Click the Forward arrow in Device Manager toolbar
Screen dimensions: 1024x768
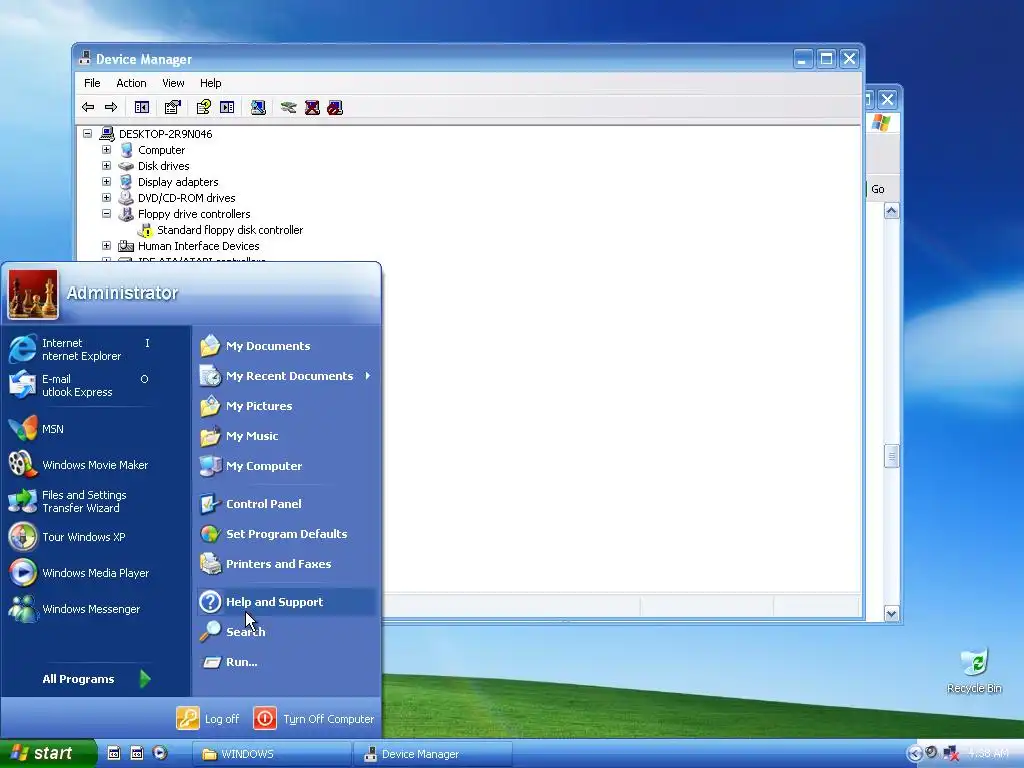(x=111, y=107)
